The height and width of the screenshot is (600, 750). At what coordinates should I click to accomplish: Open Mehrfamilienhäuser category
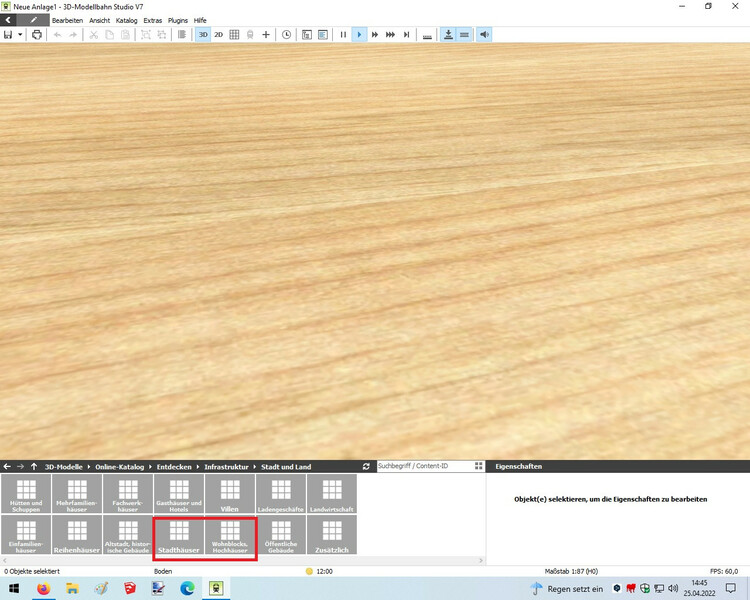[x=77, y=494]
